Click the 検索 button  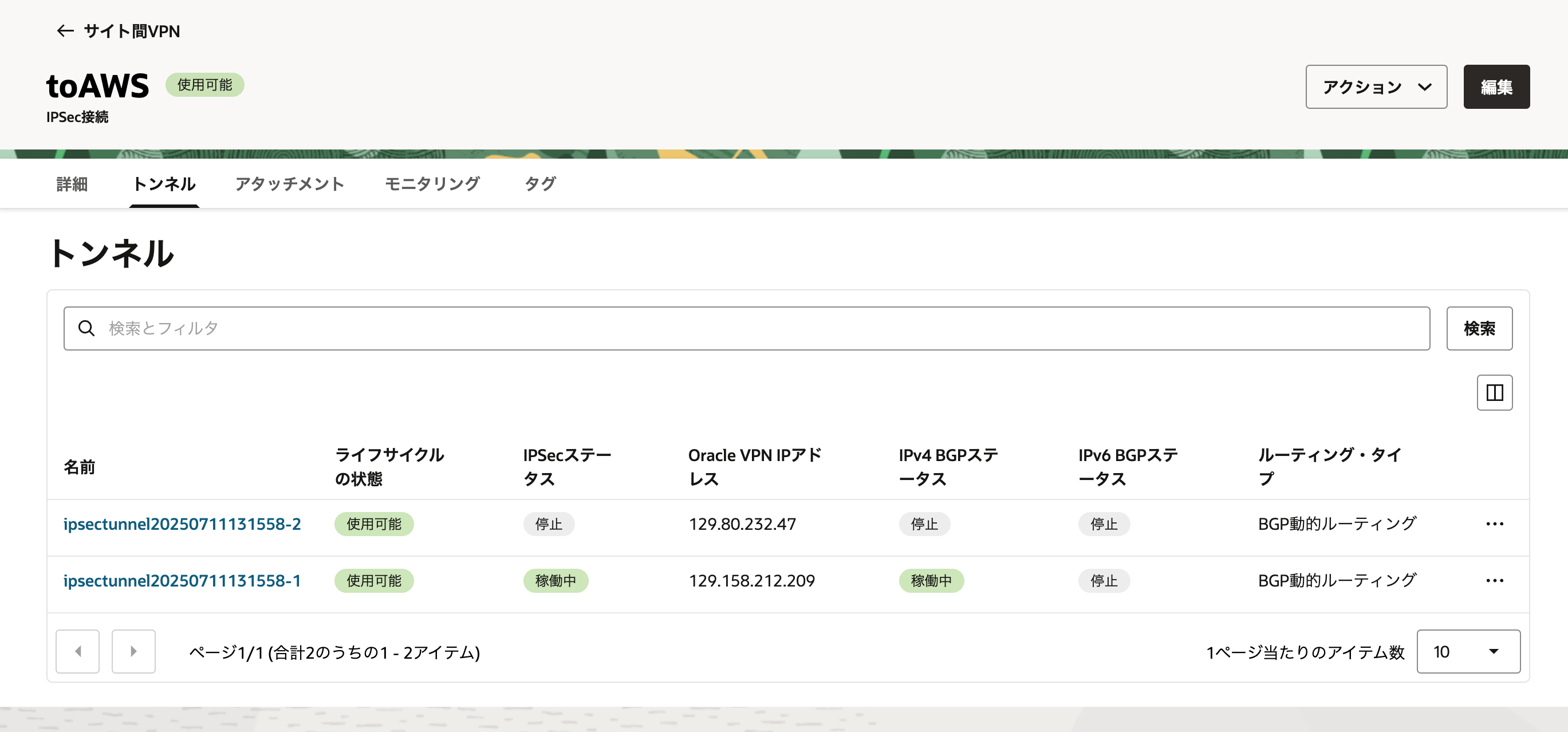[x=1479, y=328]
